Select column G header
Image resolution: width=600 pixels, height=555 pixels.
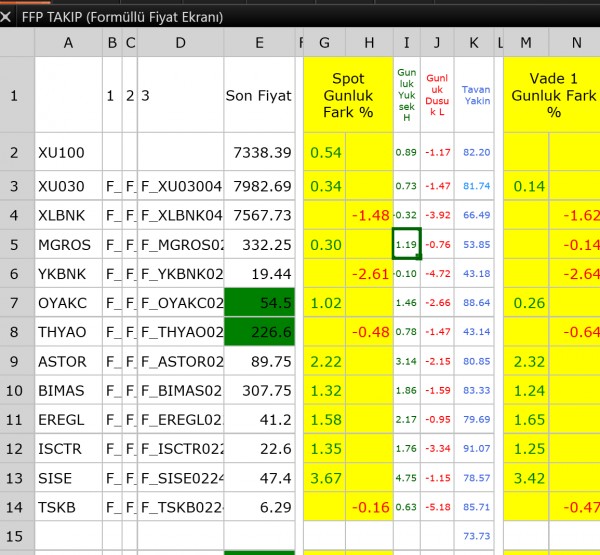pyautogui.click(x=324, y=42)
